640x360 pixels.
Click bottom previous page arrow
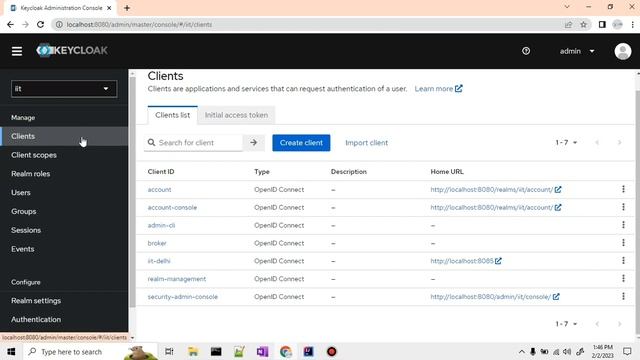coord(597,324)
